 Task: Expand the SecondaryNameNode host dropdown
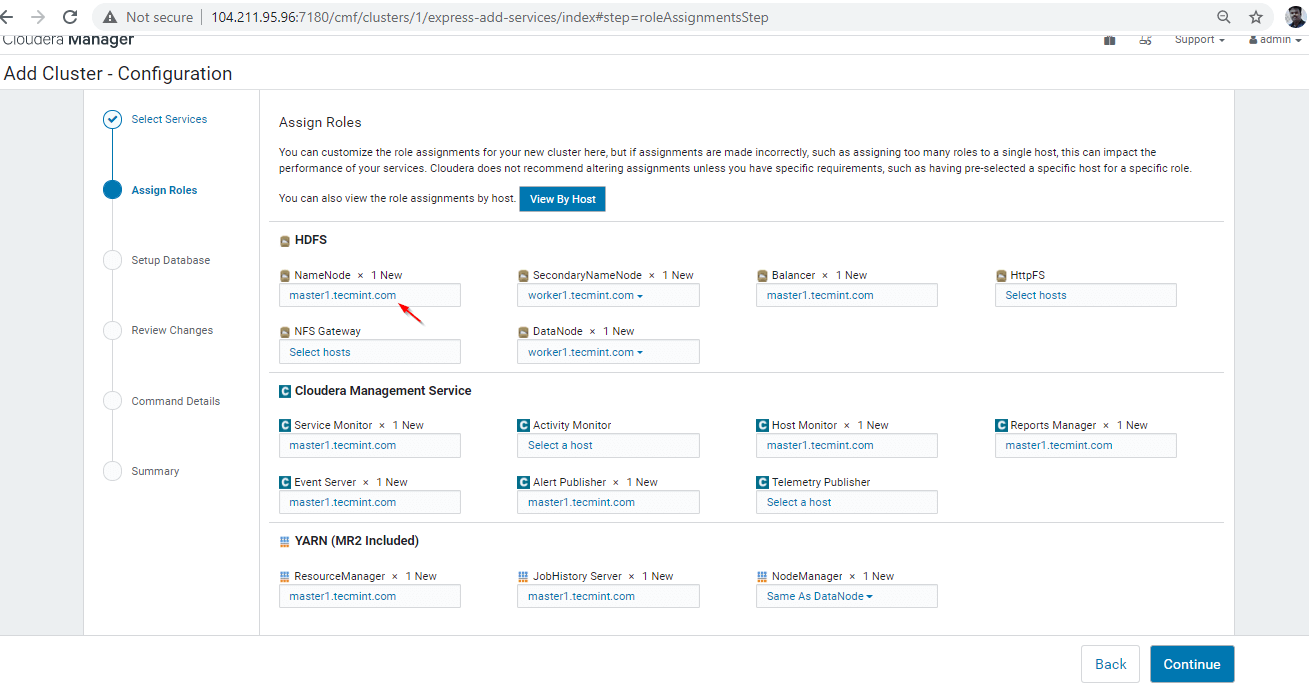(x=608, y=295)
